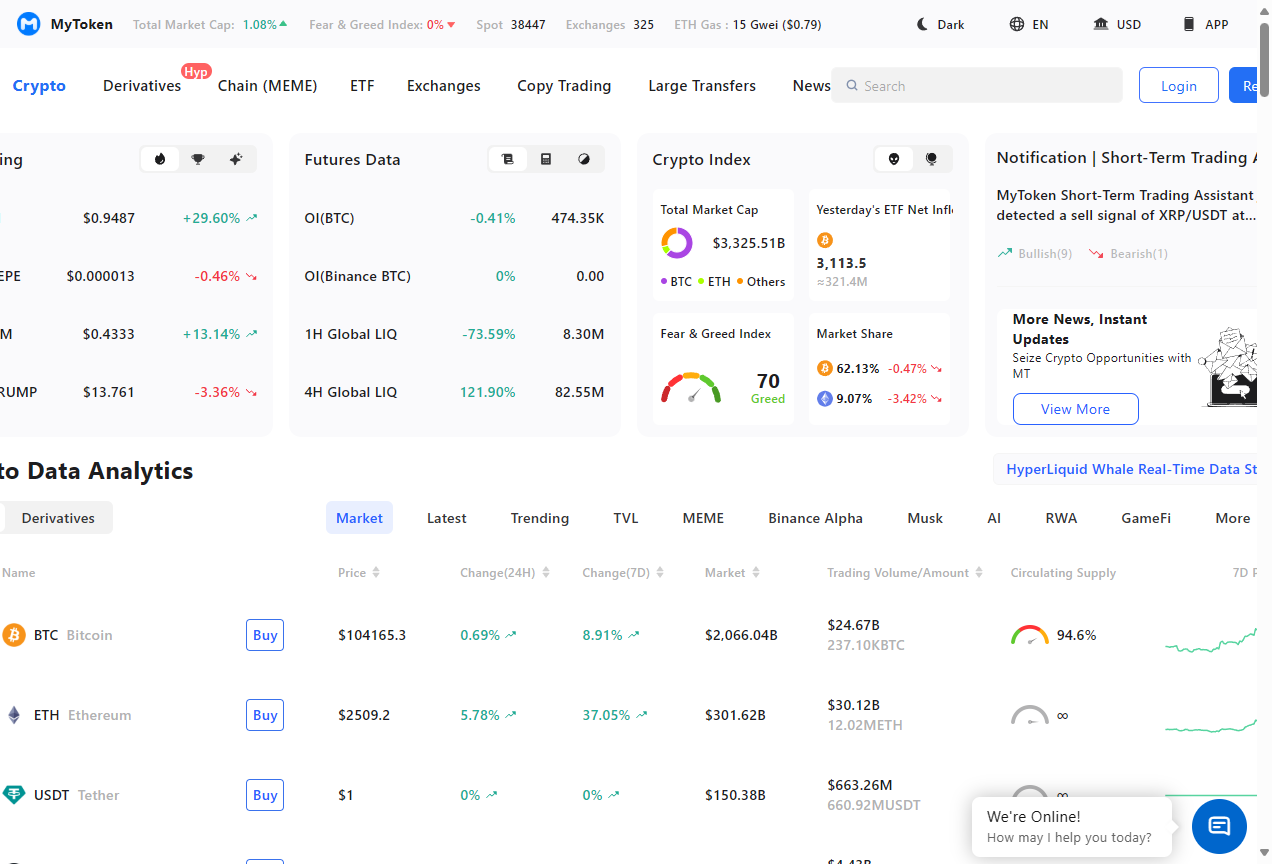Open the USD currency dropdown
The width and height of the screenshot is (1272, 864).
point(1117,24)
